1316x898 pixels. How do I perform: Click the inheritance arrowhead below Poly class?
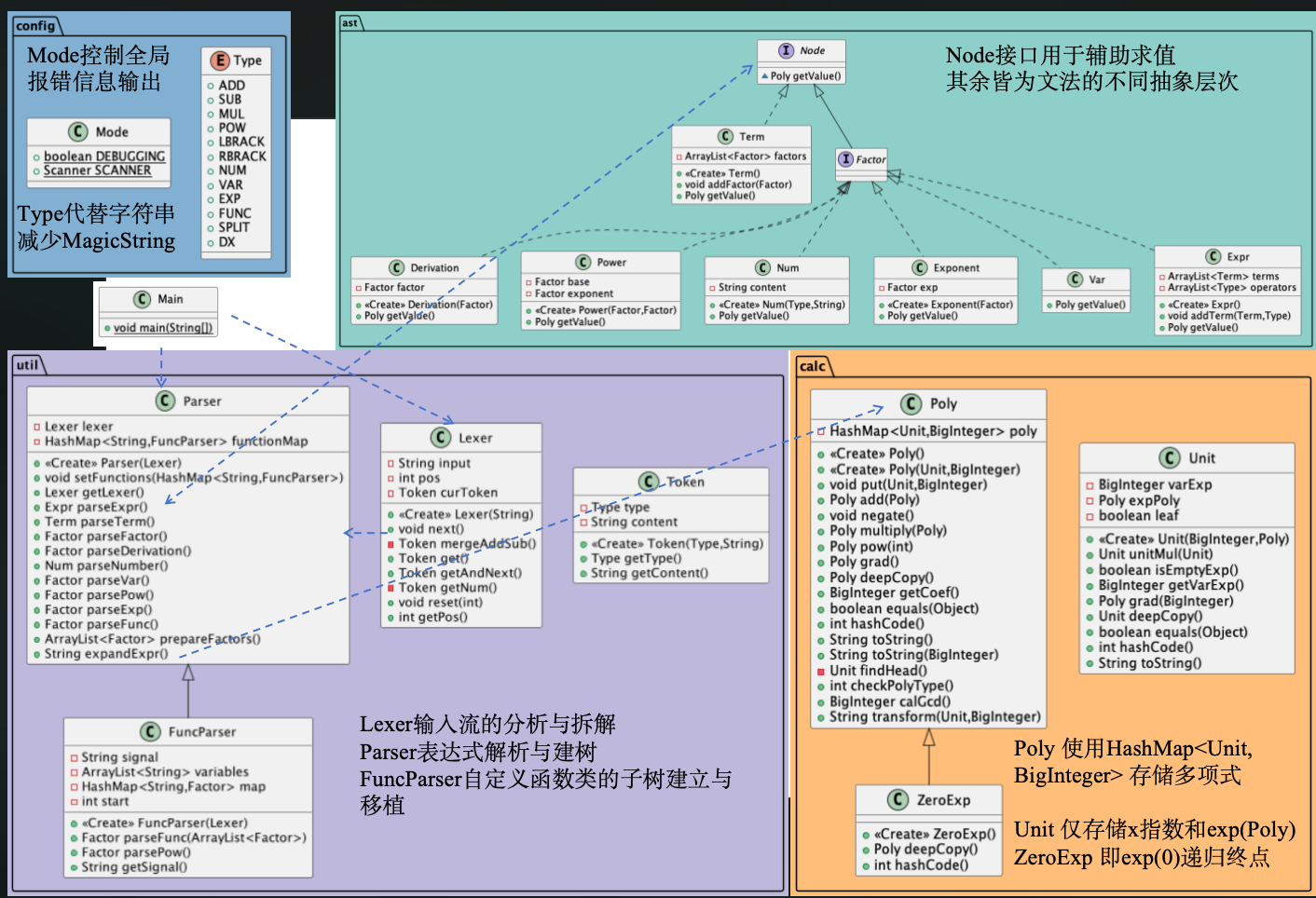coord(929,738)
